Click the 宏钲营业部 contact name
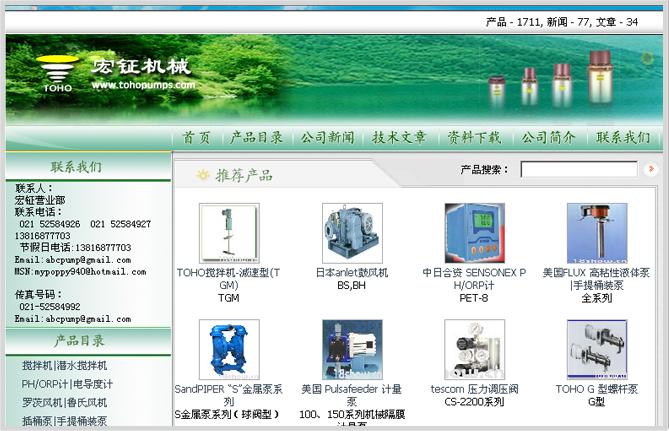Screen dimensions: 669x431 (x=40, y=200)
